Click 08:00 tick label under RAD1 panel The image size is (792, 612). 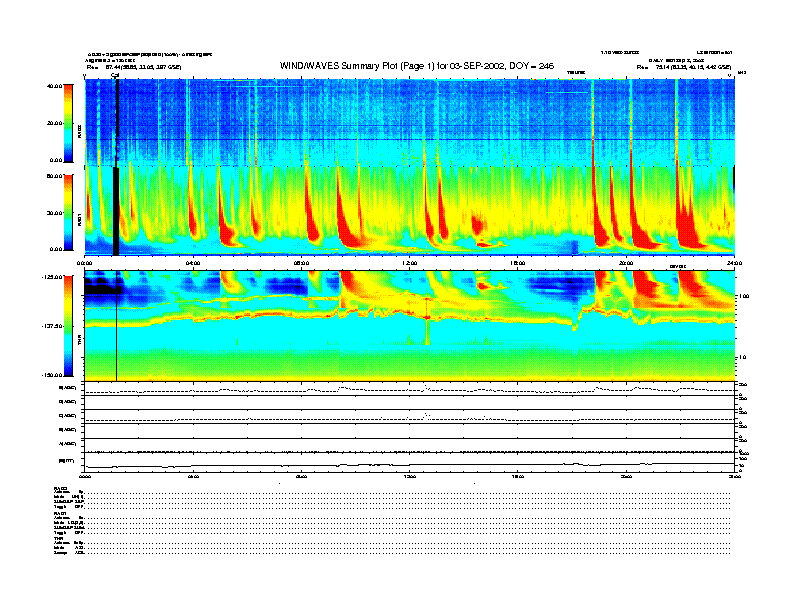(x=301, y=263)
